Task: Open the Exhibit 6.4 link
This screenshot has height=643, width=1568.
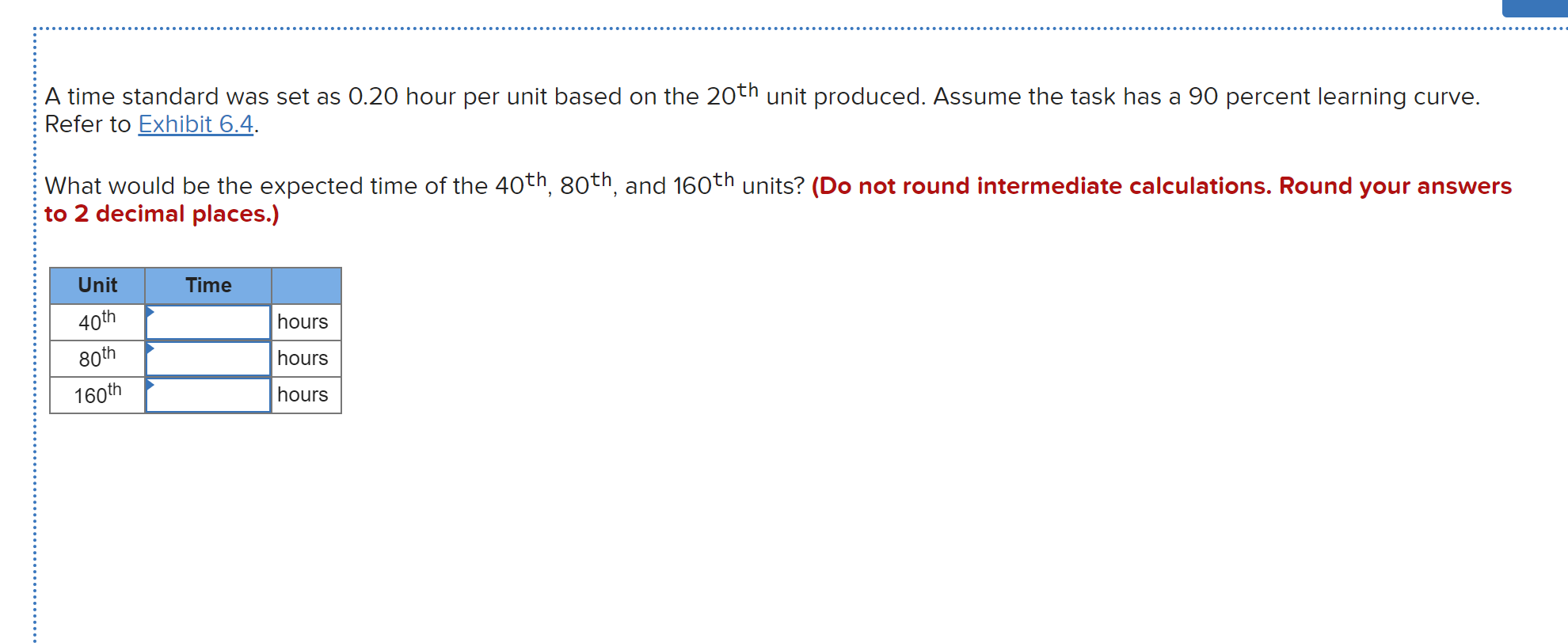Action: click(x=195, y=124)
